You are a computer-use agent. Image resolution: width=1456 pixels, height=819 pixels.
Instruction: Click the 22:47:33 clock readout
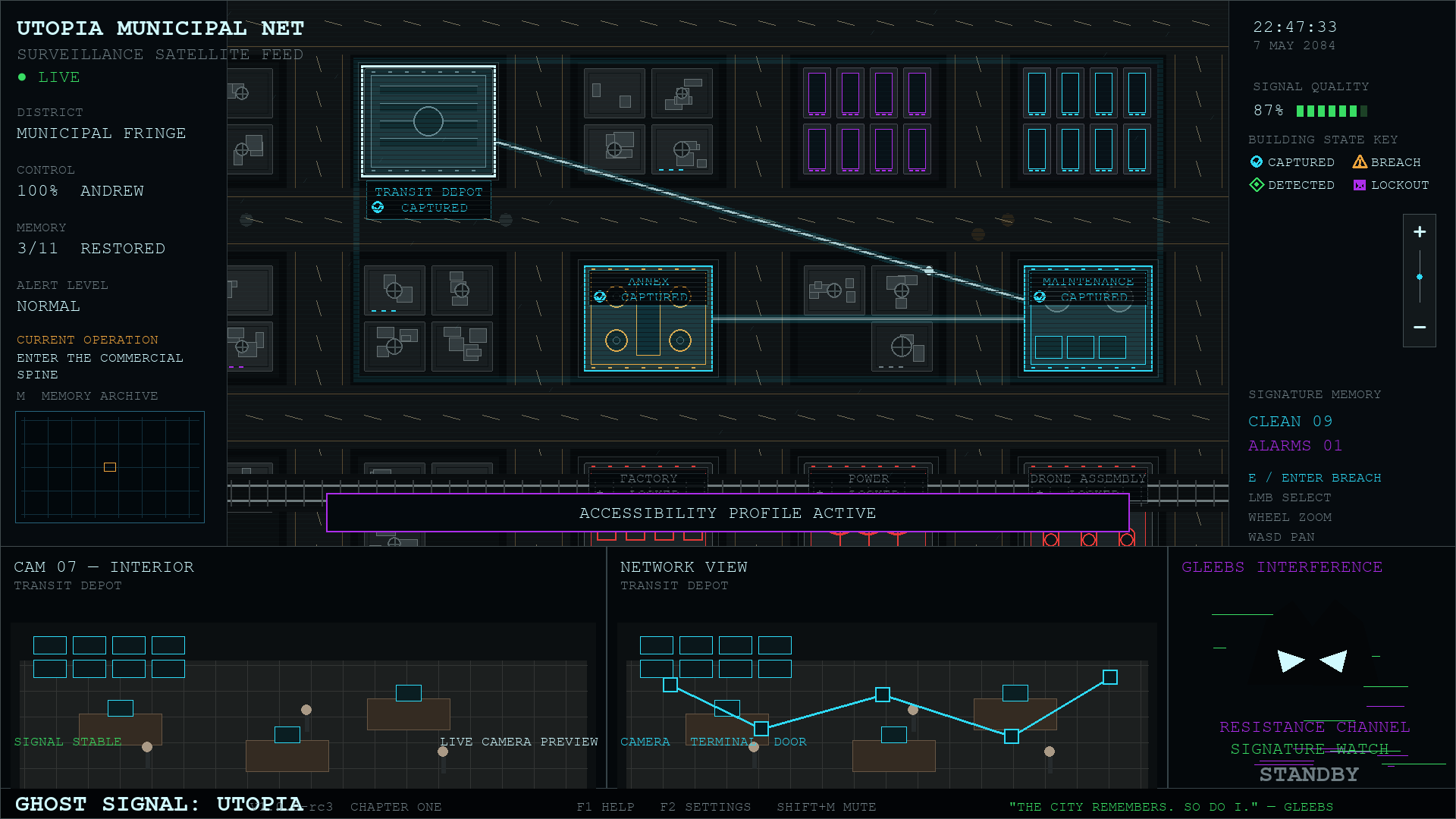point(1295,27)
